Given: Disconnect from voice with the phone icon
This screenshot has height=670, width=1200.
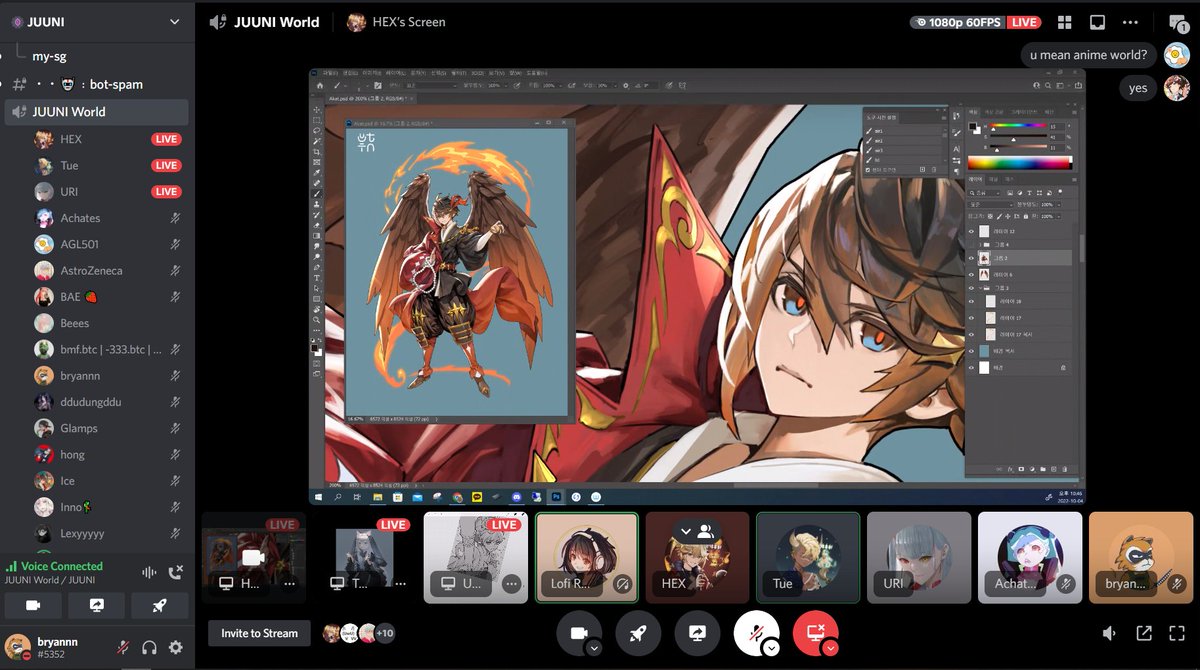Looking at the screenshot, I should [x=177, y=572].
